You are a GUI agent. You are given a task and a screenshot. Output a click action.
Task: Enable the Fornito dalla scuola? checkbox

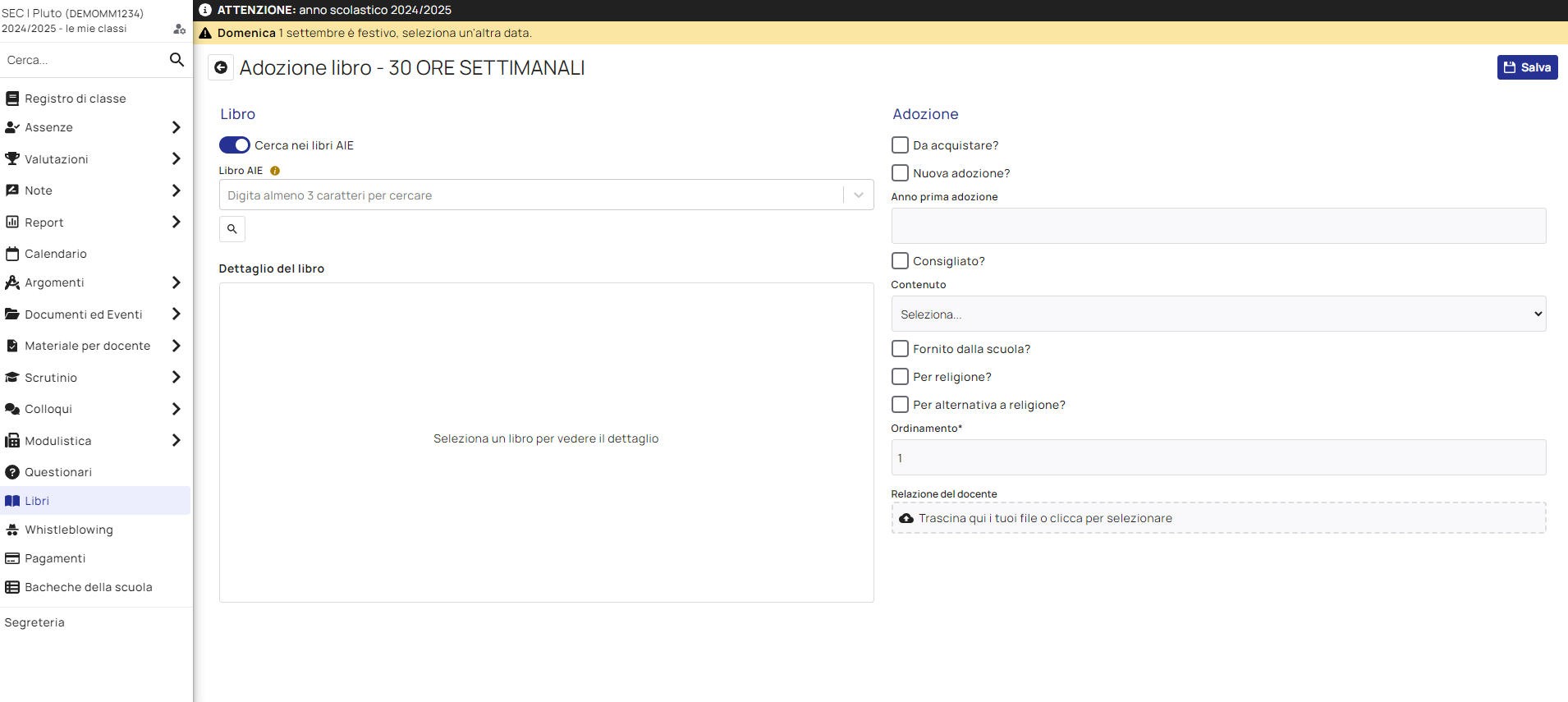coord(900,349)
